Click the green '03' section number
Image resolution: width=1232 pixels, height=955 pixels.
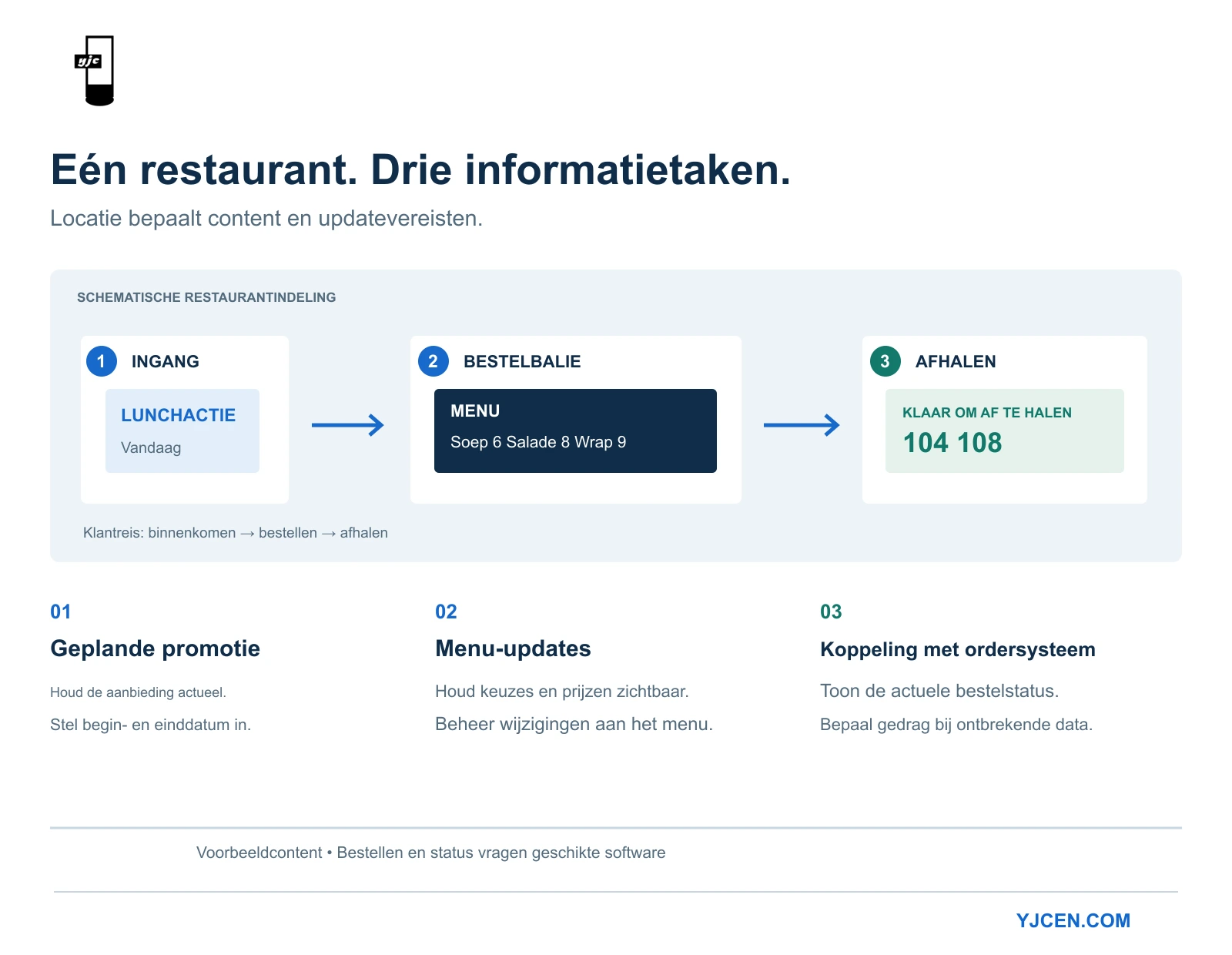click(831, 612)
